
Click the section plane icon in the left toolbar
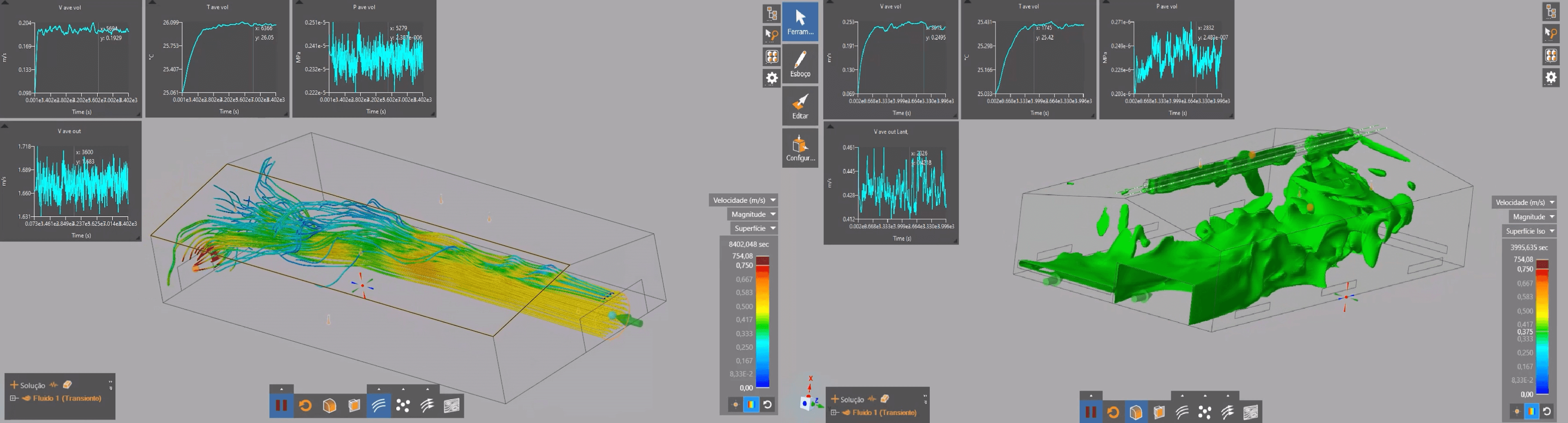[x=354, y=405]
